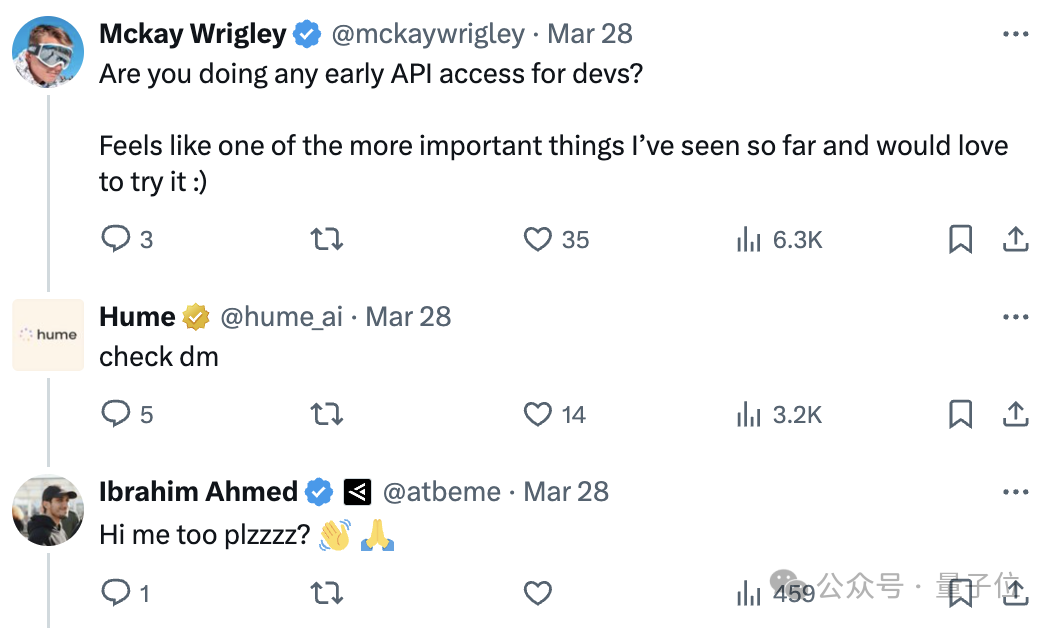Open the @mckaywrigley profile handle
Screen dimensions: 1054x628
pos(428,34)
